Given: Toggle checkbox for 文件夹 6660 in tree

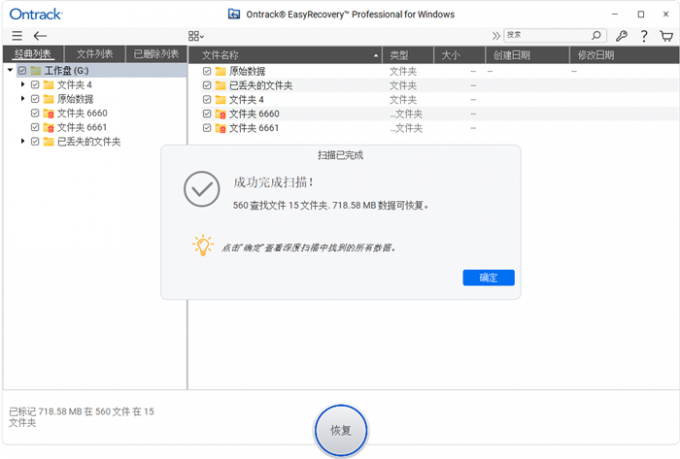Looking at the screenshot, I should click(x=35, y=113).
